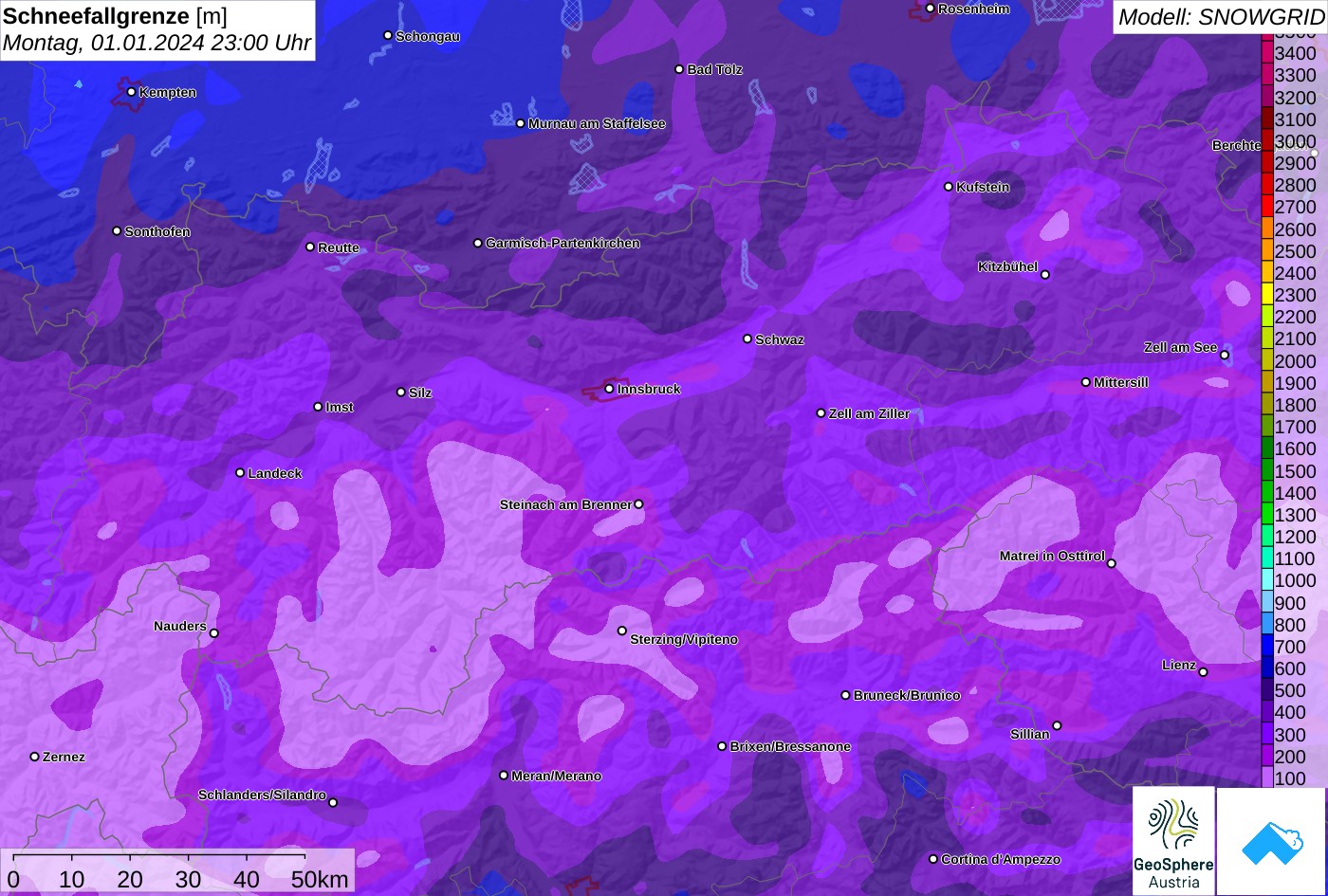Select the Bad Tölz marker dot

[679, 69]
